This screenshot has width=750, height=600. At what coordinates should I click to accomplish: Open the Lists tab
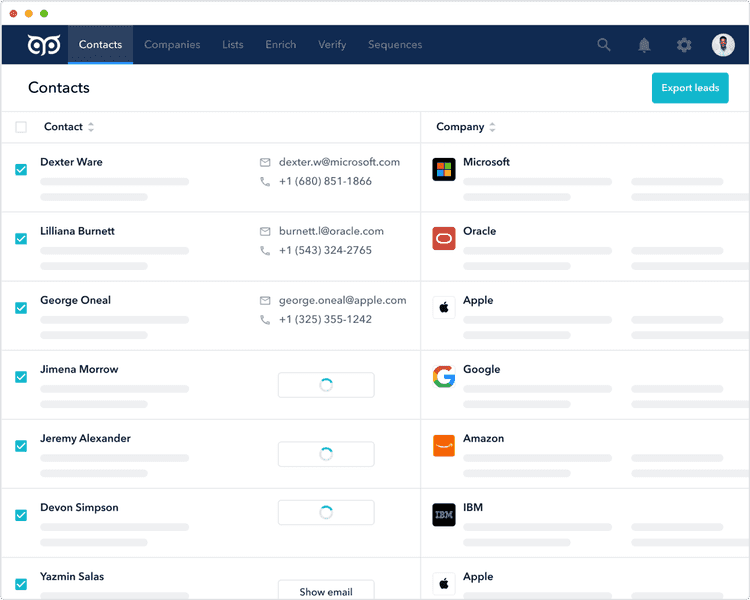(x=232, y=44)
